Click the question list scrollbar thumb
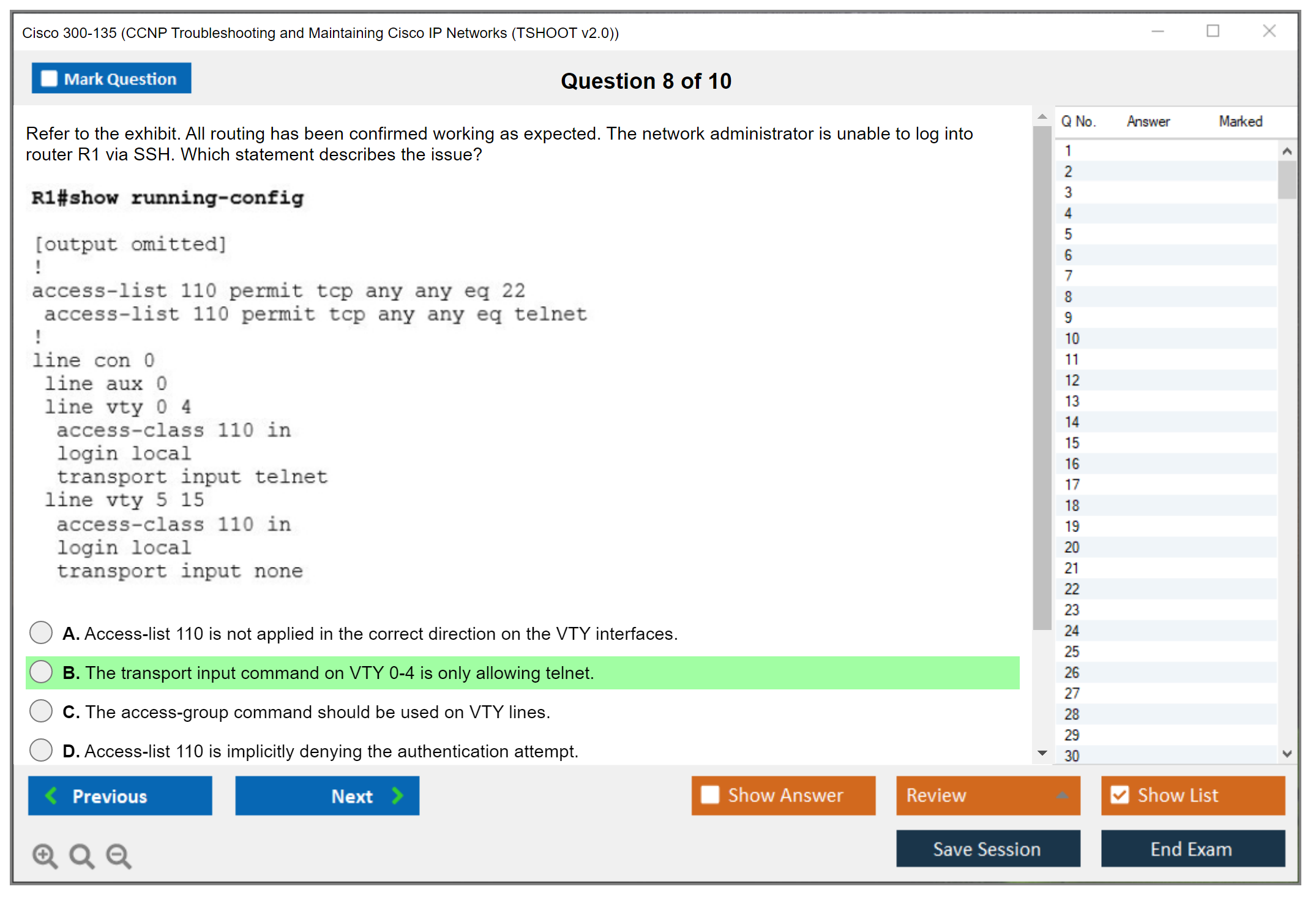This screenshot has width=1316, height=900. click(x=1287, y=179)
